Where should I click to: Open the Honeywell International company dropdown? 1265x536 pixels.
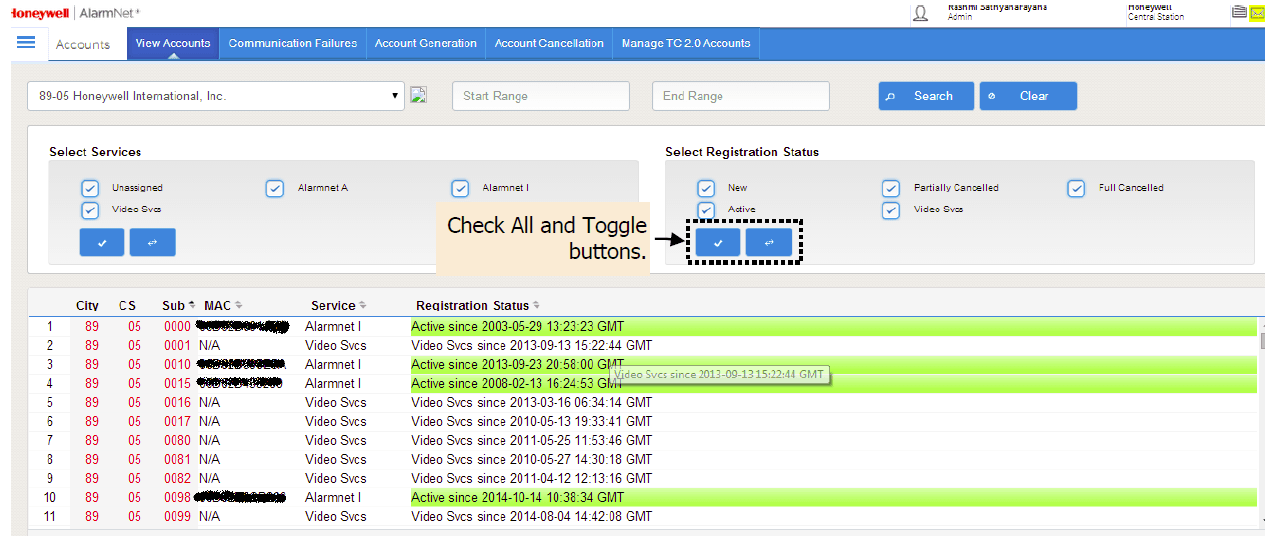216,96
